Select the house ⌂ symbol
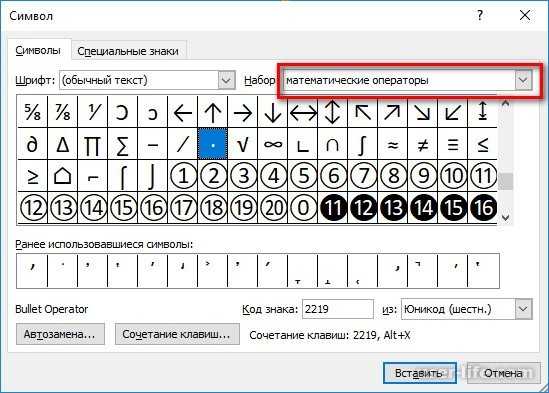The image size is (549, 393). 62,175
